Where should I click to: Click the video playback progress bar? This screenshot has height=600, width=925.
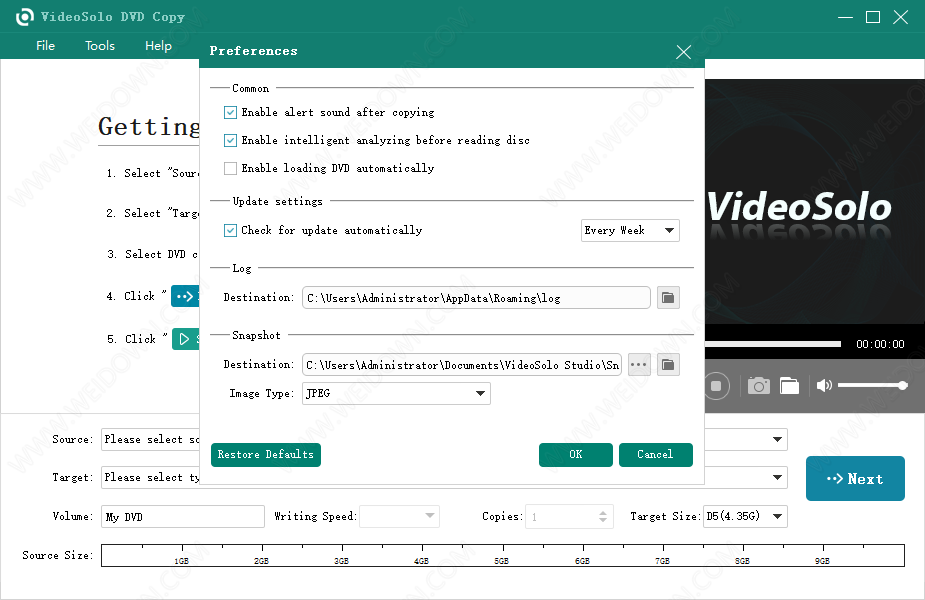(772, 344)
